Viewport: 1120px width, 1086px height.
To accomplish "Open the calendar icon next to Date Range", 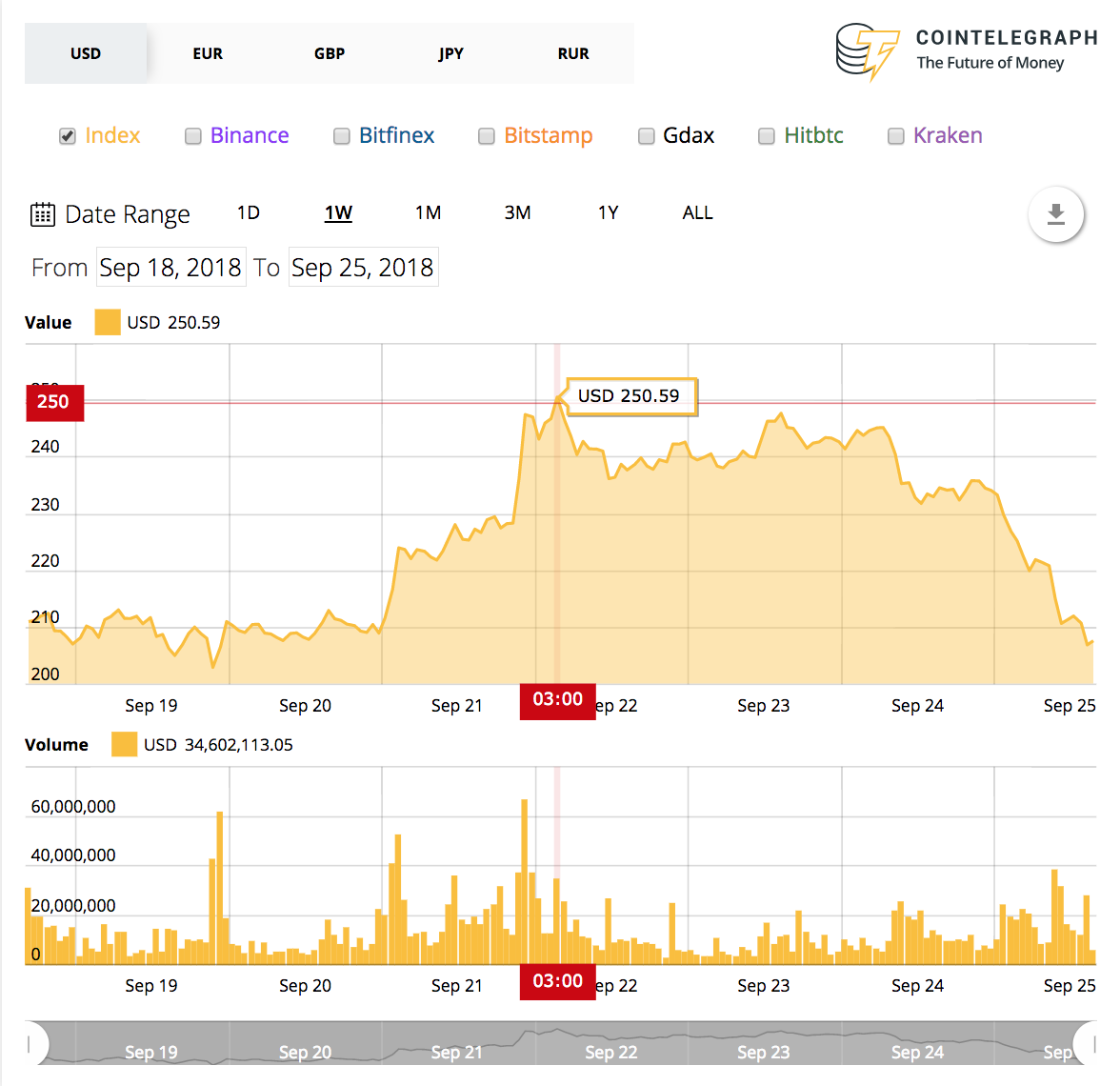I will (42, 214).
